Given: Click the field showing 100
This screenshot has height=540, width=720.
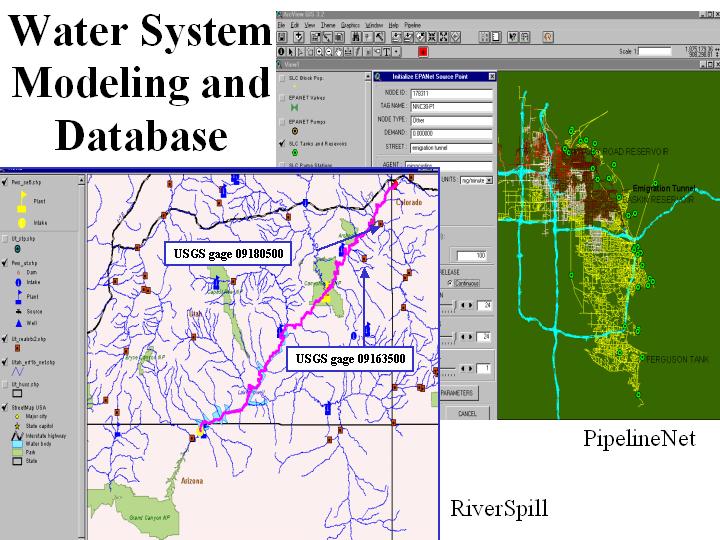Looking at the screenshot, I should (472, 255).
